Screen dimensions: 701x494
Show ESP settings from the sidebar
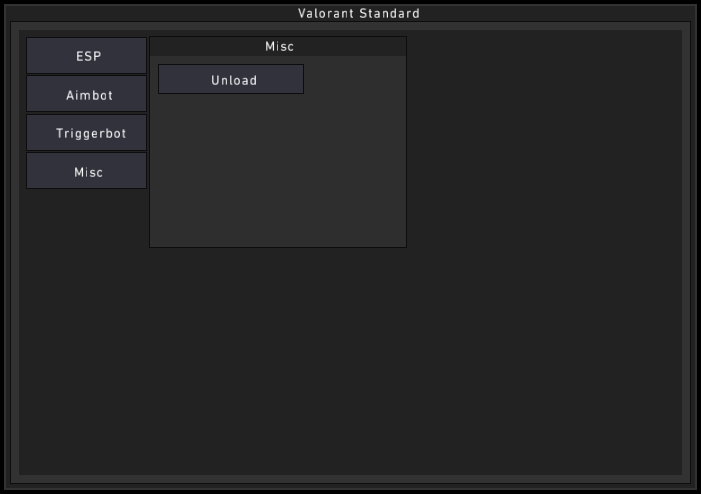(x=87, y=56)
